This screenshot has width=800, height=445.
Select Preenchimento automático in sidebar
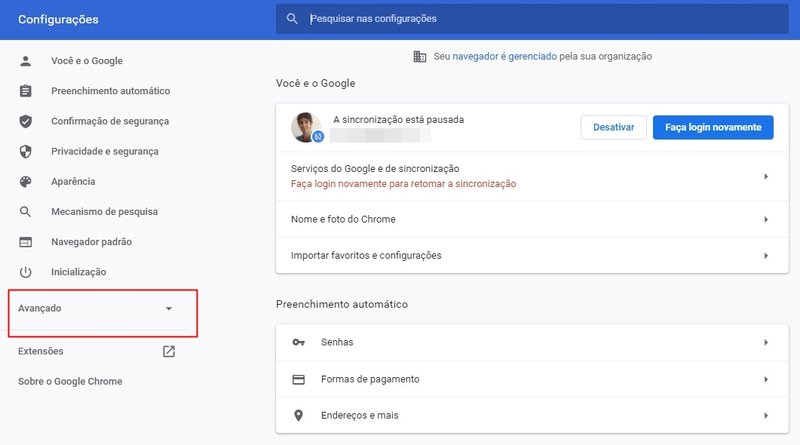(111, 91)
